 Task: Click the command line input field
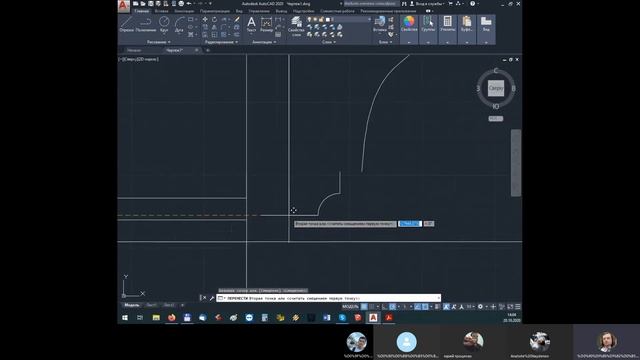[x=329, y=298]
